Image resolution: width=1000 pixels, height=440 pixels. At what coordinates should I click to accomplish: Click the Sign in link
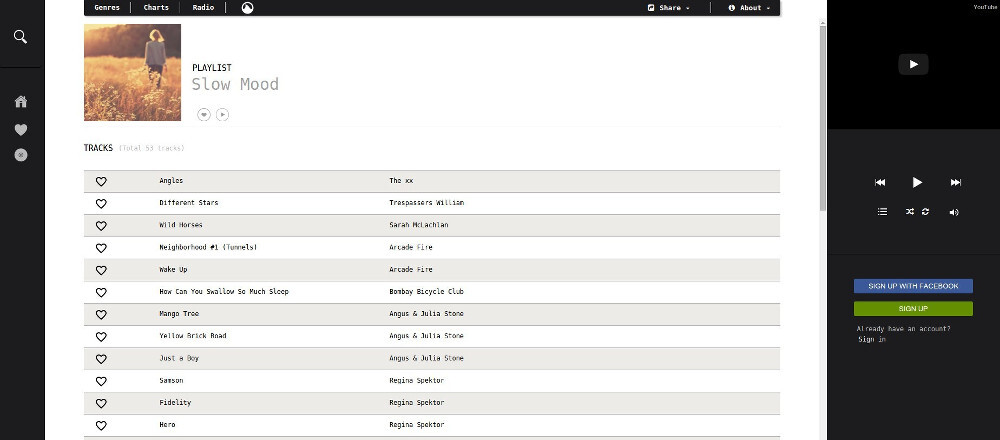coord(871,340)
